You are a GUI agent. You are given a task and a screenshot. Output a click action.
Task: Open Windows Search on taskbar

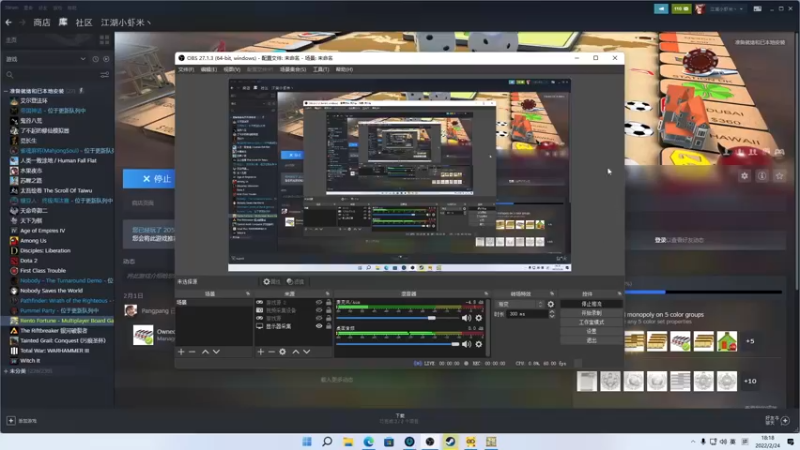coord(327,441)
